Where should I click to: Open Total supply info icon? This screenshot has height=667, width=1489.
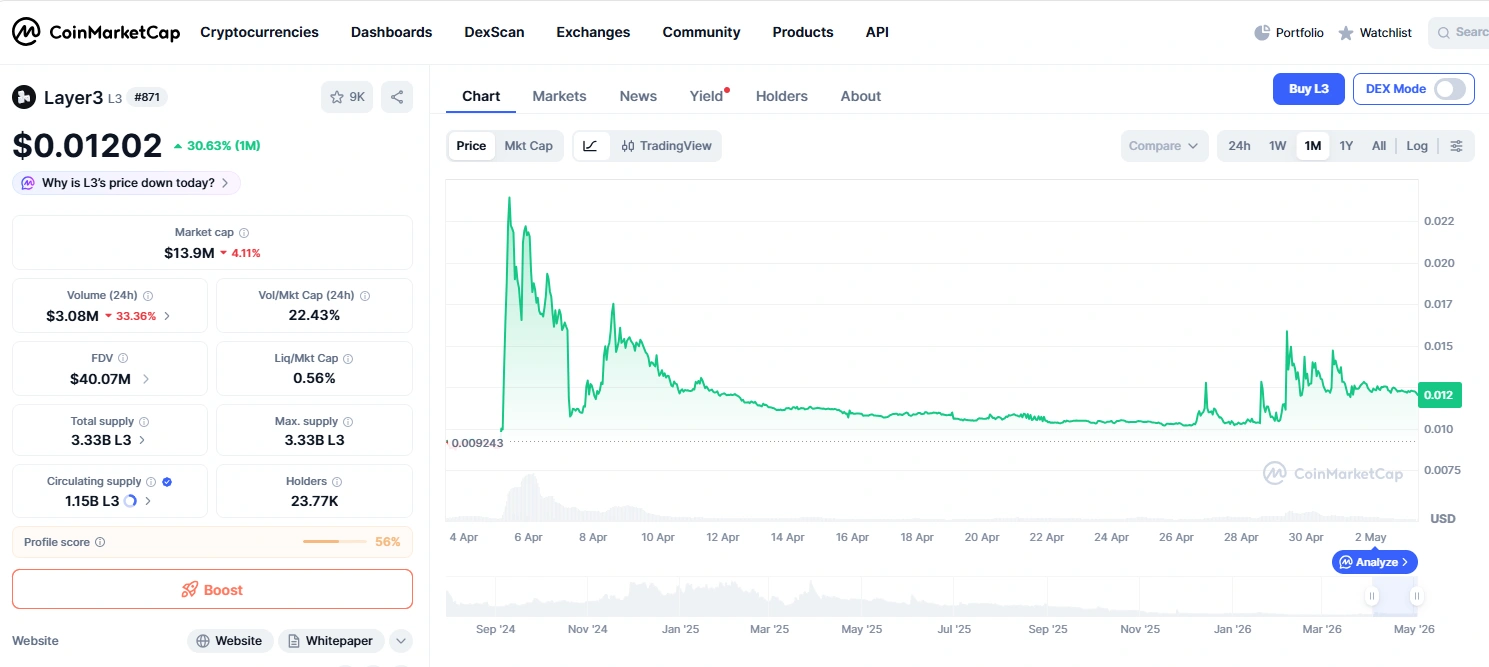(144, 422)
